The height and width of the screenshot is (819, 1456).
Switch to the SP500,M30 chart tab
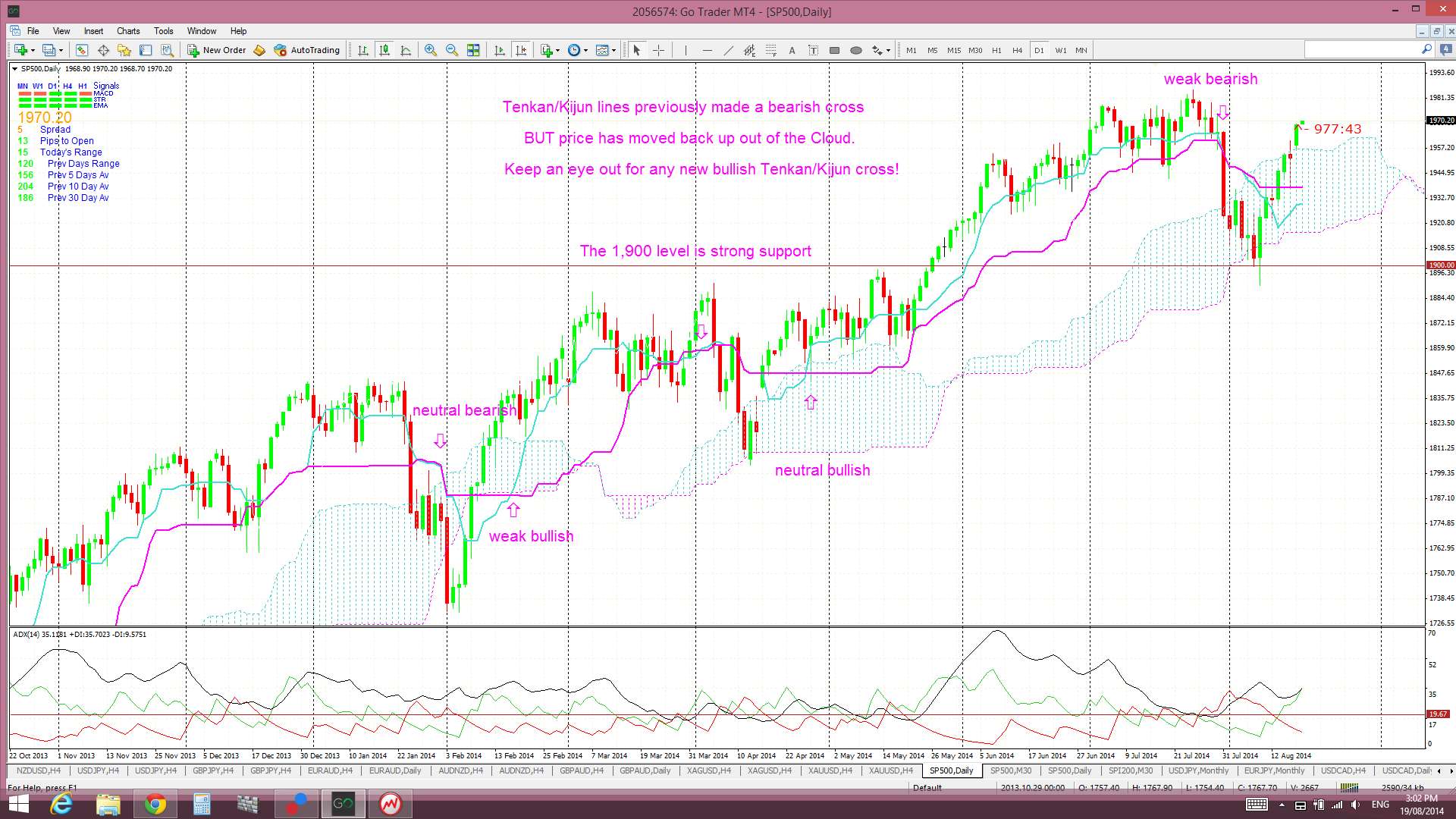tap(1011, 770)
